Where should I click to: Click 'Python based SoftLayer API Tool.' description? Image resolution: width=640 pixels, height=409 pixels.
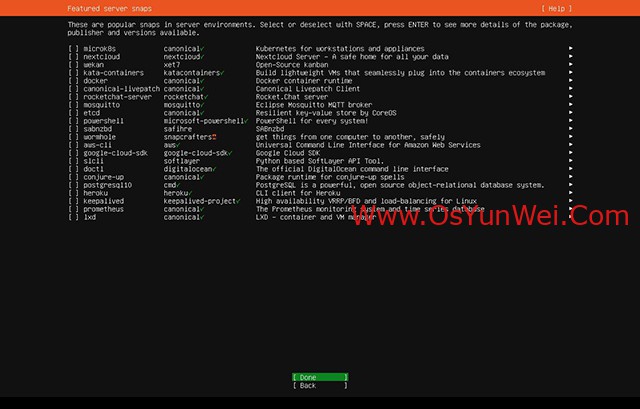[x=320, y=161]
